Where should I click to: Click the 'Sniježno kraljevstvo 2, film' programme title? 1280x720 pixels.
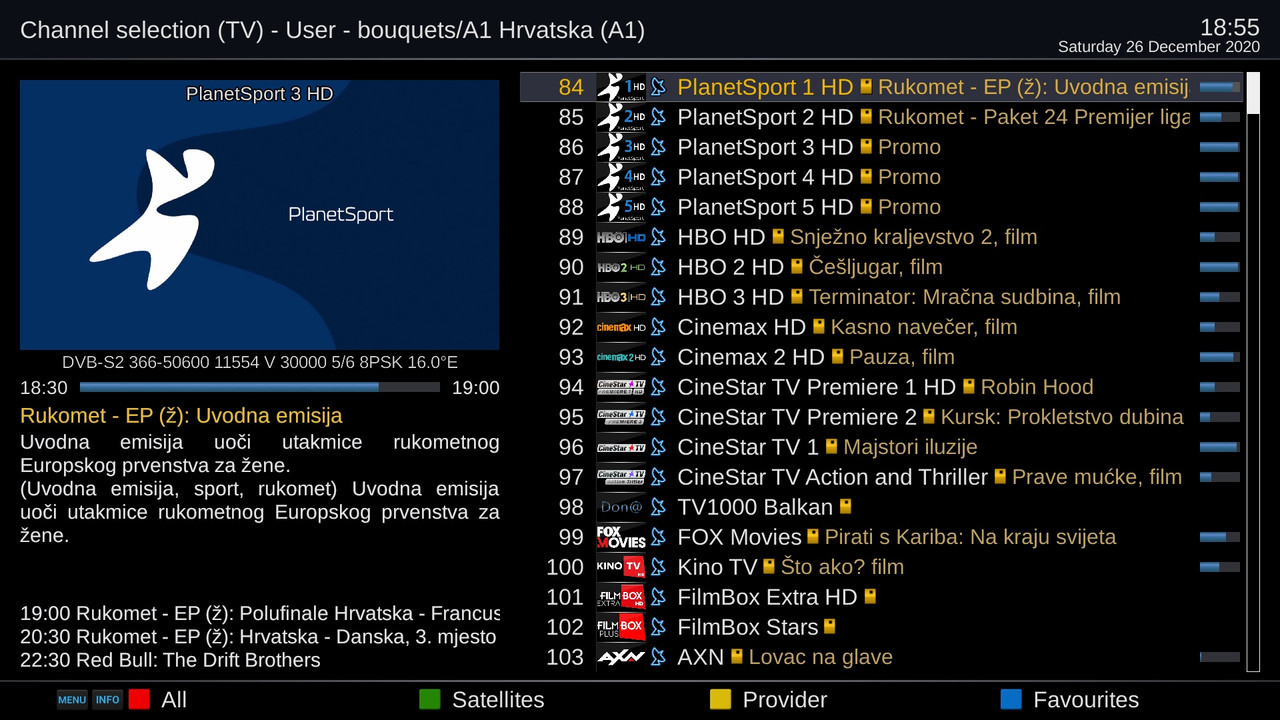[x=914, y=237]
